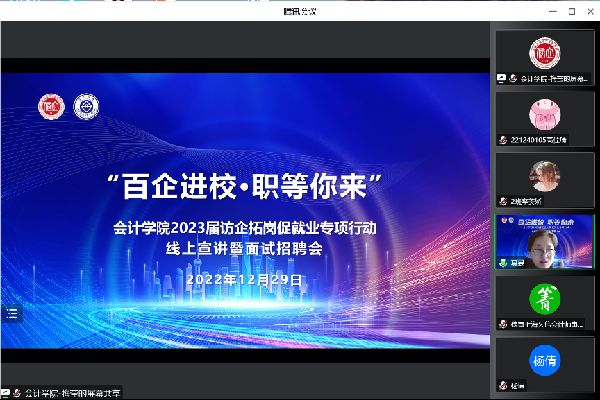The width and height of the screenshot is (600, 400).
Task: Select the third participant tile with photo avatar
Action: (545, 178)
